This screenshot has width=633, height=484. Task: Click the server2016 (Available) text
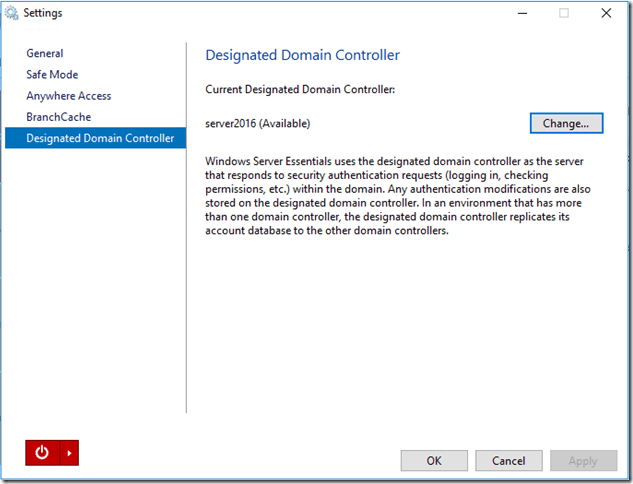point(258,123)
